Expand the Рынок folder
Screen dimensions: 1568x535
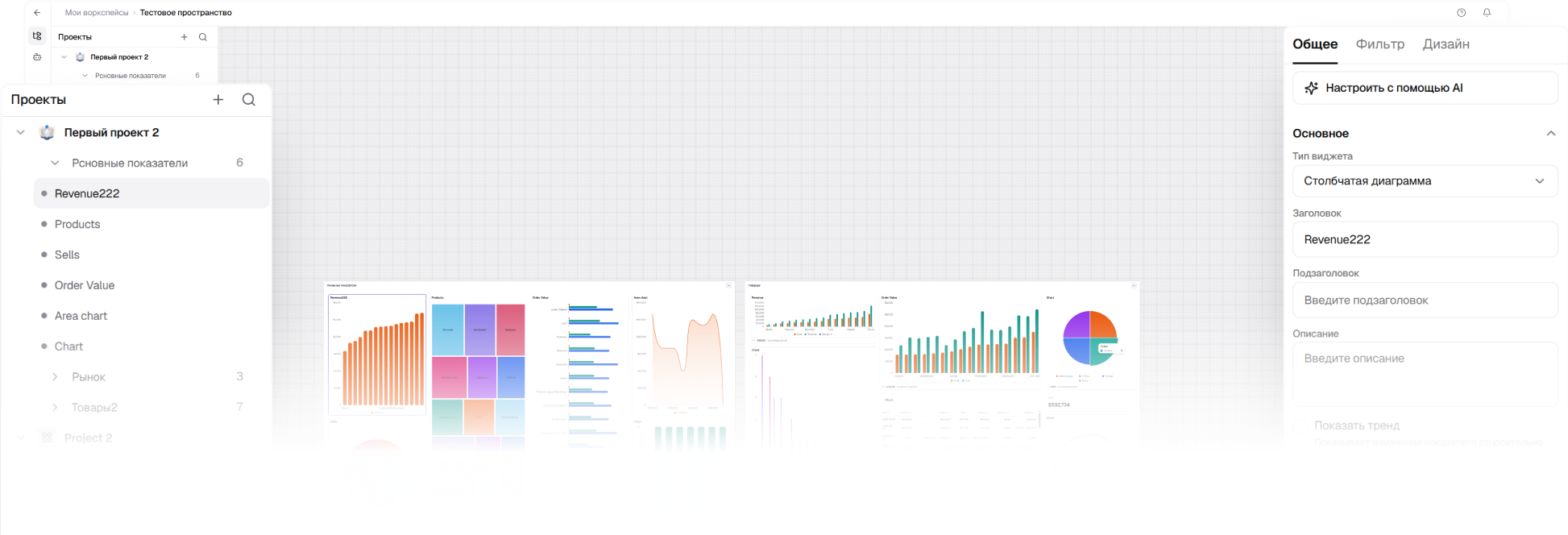coord(55,377)
